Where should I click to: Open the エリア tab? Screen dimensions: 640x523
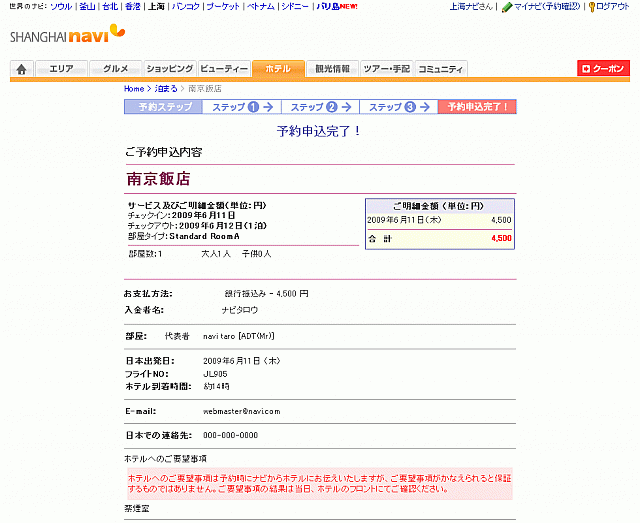coord(62,69)
